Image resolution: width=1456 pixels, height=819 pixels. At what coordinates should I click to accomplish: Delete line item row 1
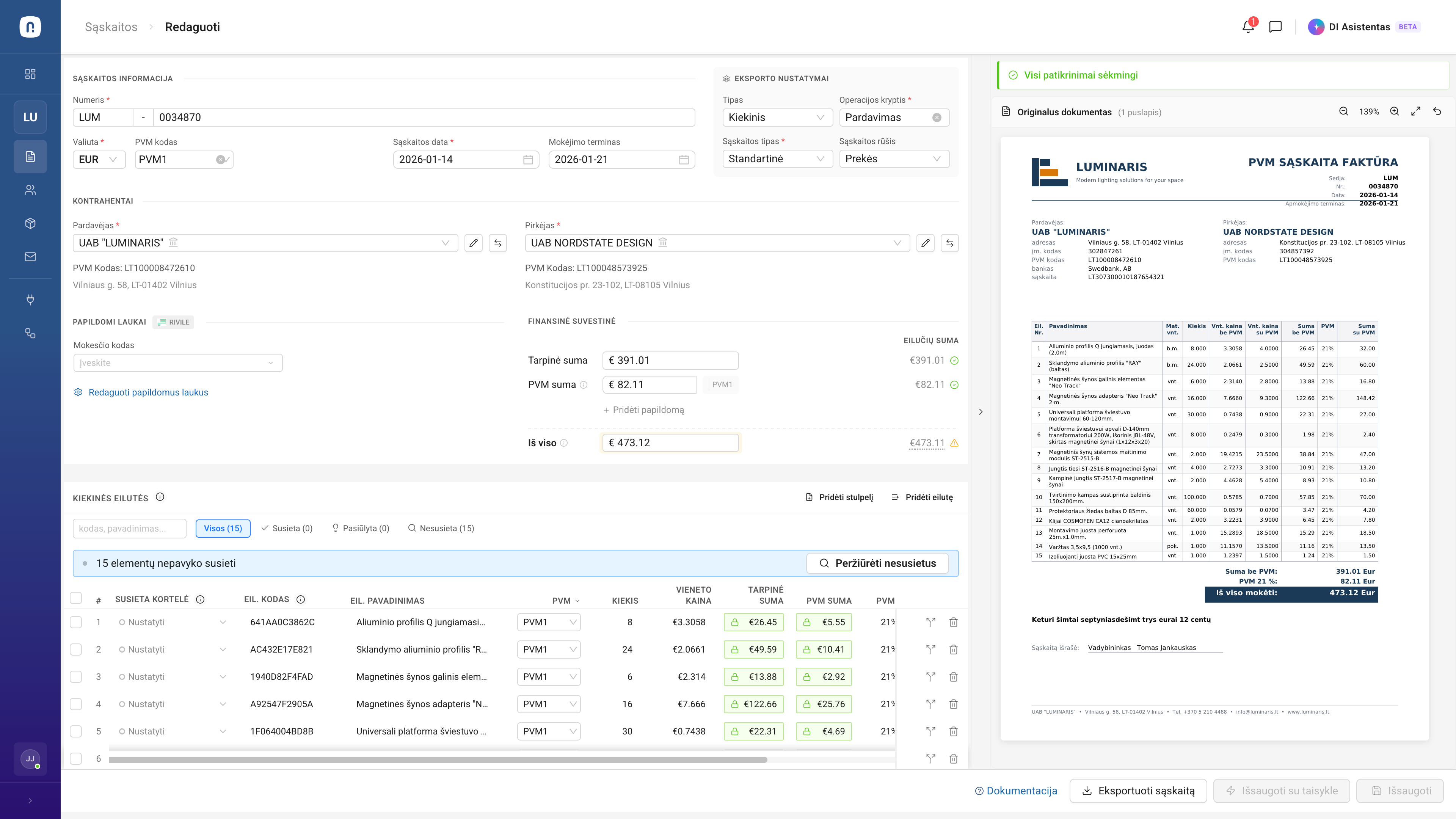point(954,622)
